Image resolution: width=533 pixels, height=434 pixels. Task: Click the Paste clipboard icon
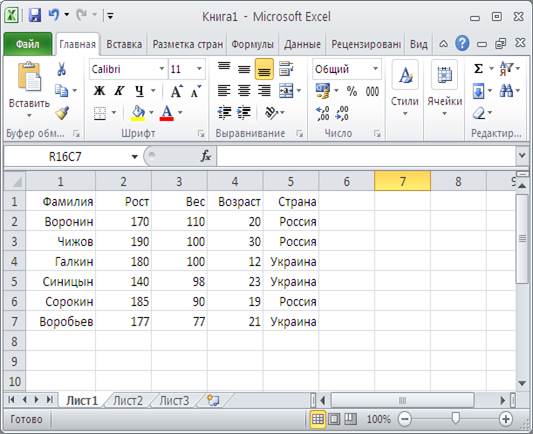click(x=29, y=77)
